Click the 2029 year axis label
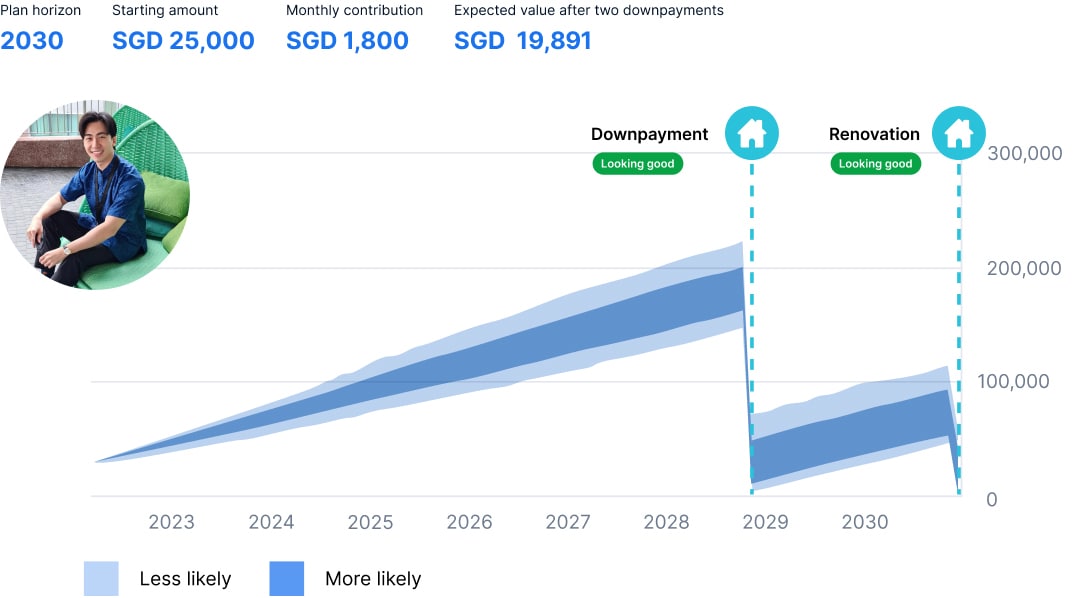The width and height of the screenshot is (1080, 598). [x=765, y=522]
